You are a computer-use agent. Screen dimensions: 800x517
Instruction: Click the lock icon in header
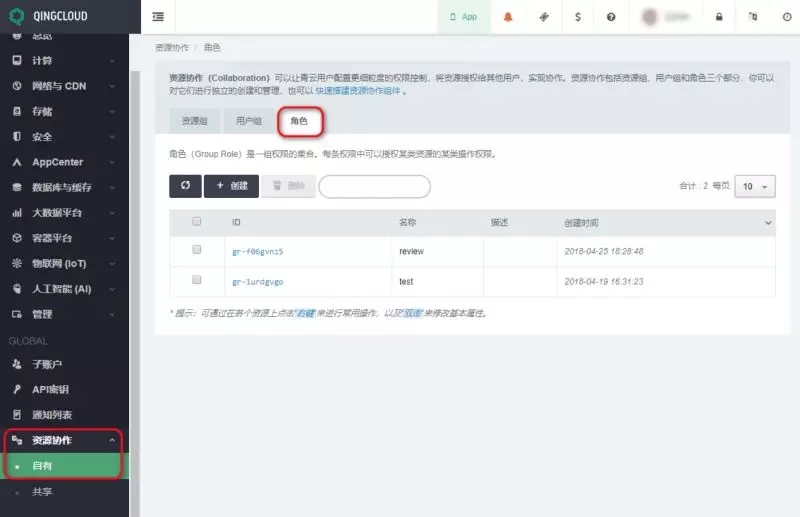point(719,17)
